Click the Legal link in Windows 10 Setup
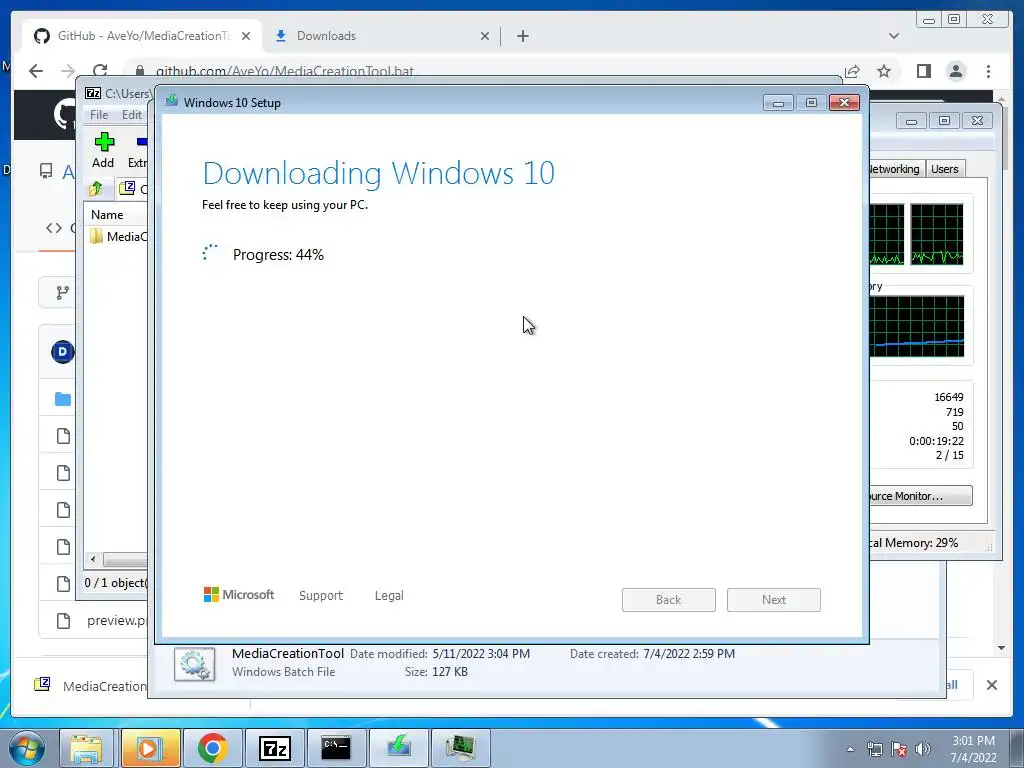Screen dimensions: 1024x768 (x=389, y=596)
